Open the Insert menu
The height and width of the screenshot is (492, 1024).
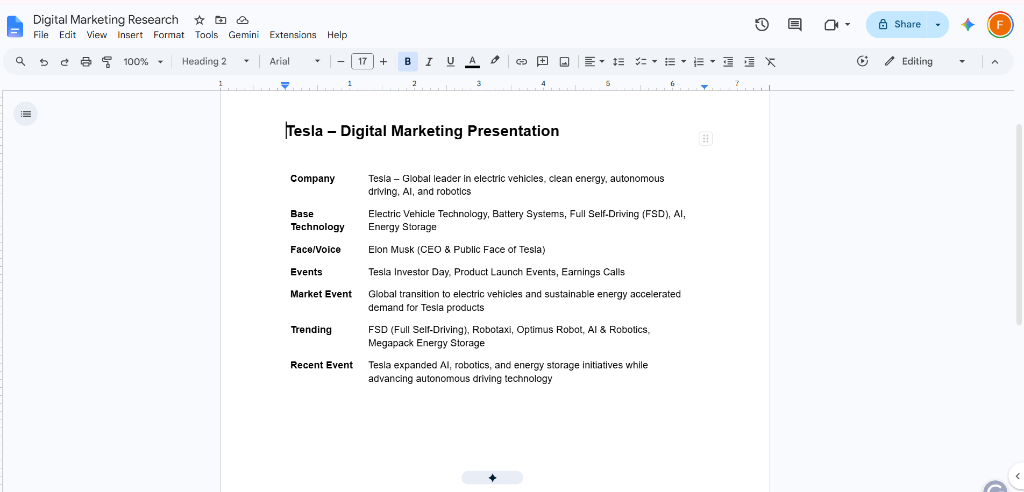pos(130,35)
